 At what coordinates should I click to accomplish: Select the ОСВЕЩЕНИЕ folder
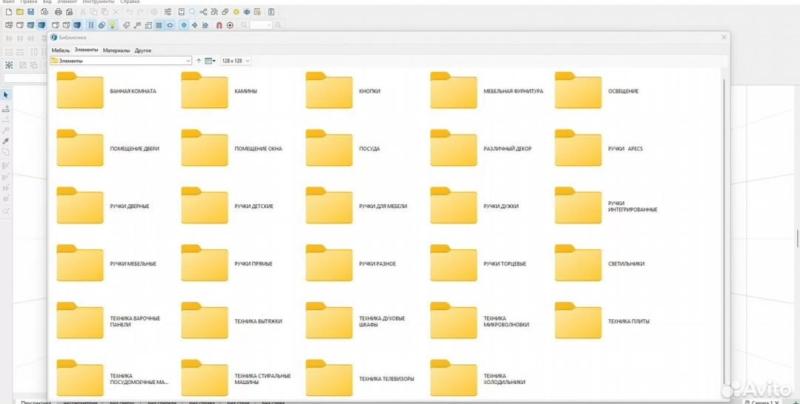coord(578,91)
